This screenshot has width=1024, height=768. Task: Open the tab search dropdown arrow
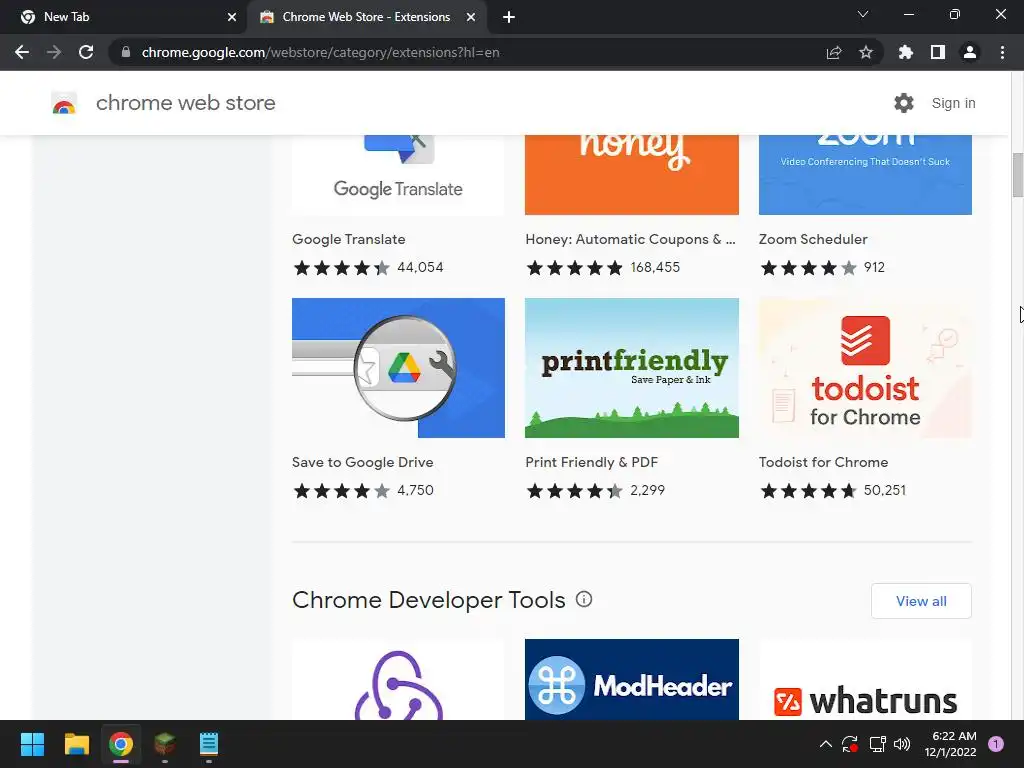[x=863, y=14]
